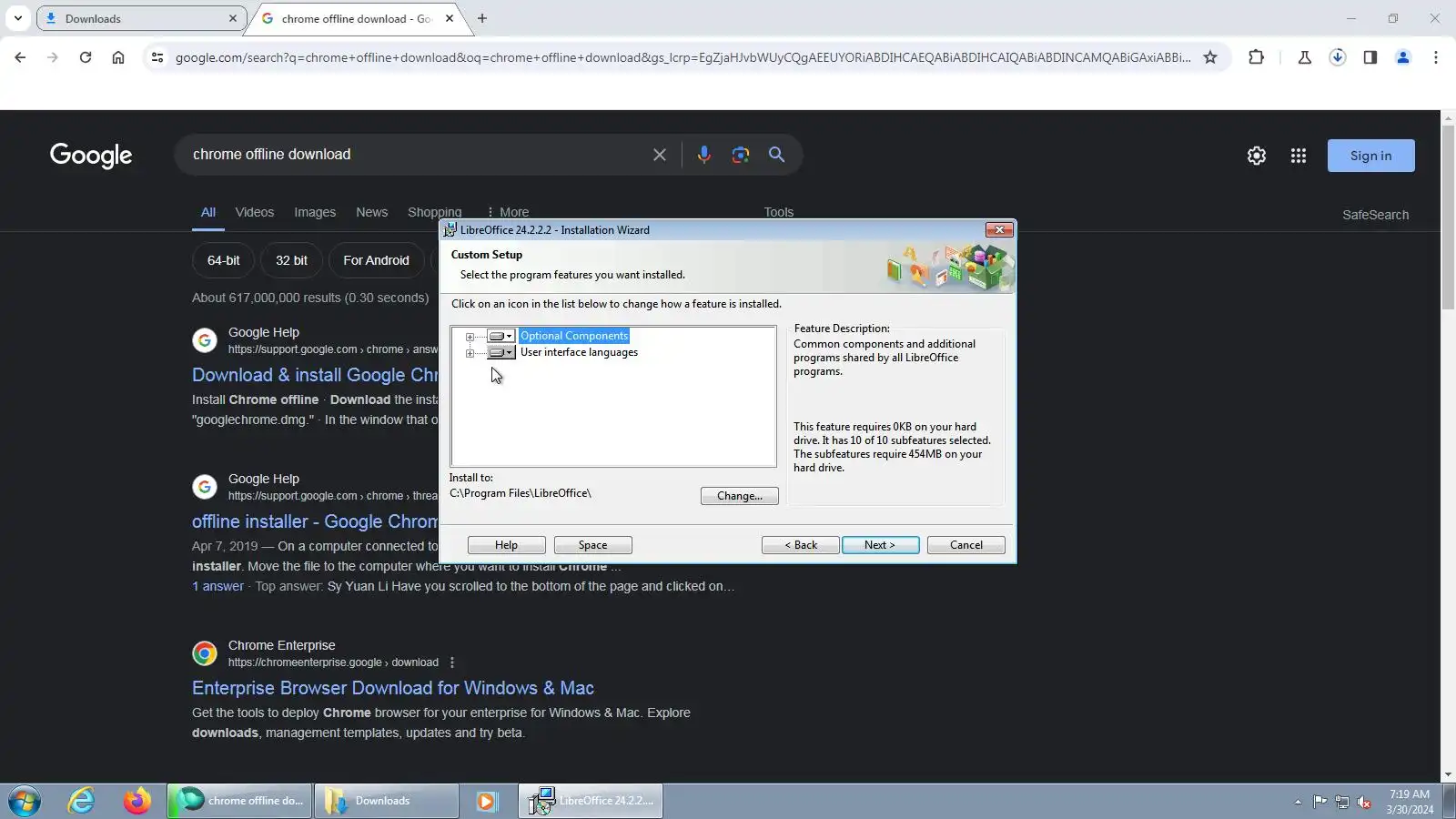Switch to the News results tab
1456x819 pixels.
coord(372,212)
